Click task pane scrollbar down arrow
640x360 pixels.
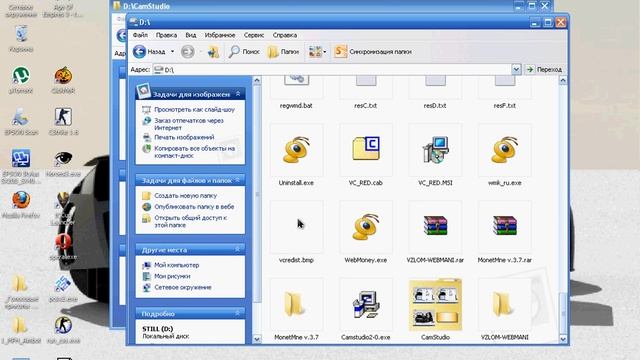click(x=257, y=339)
